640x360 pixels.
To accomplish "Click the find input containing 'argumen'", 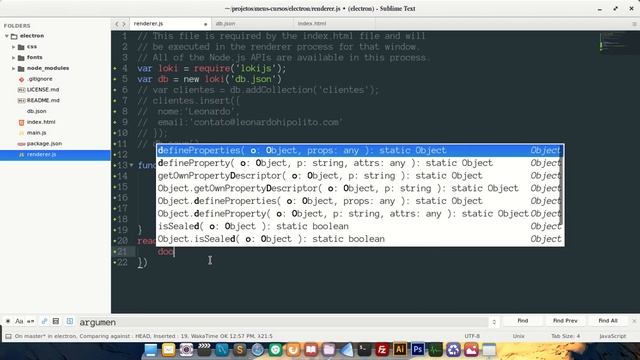I will click(284, 322).
